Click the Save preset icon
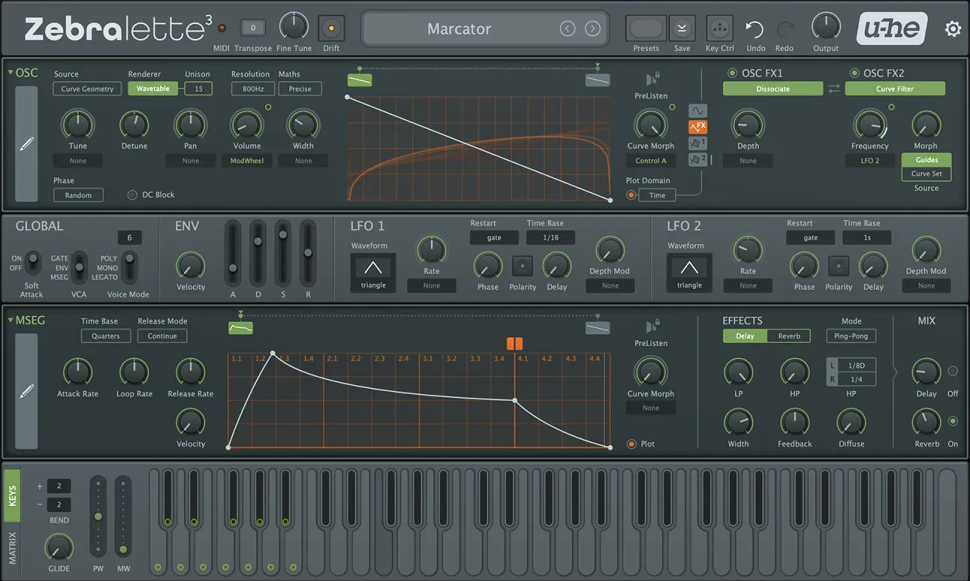The height and width of the screenshot is (581, 970). coord(682,28)
